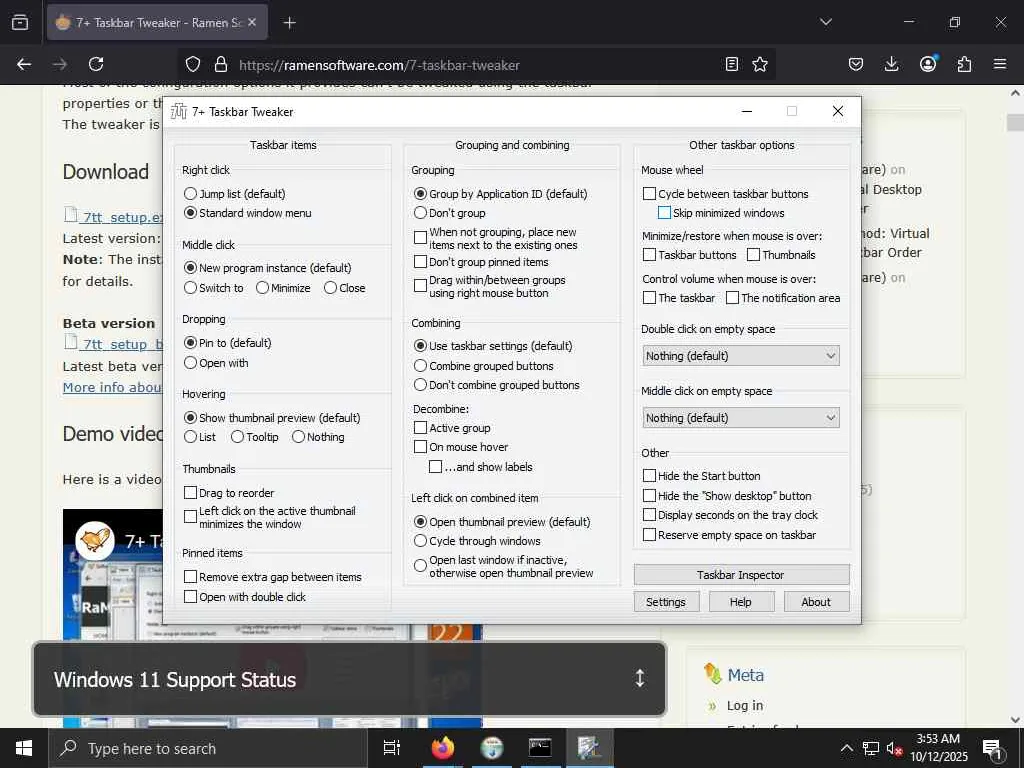Click the Firefox taskbar icon
Image resolution: width=1024 pixels, height=768 pixels.
[x=443, y=748]
